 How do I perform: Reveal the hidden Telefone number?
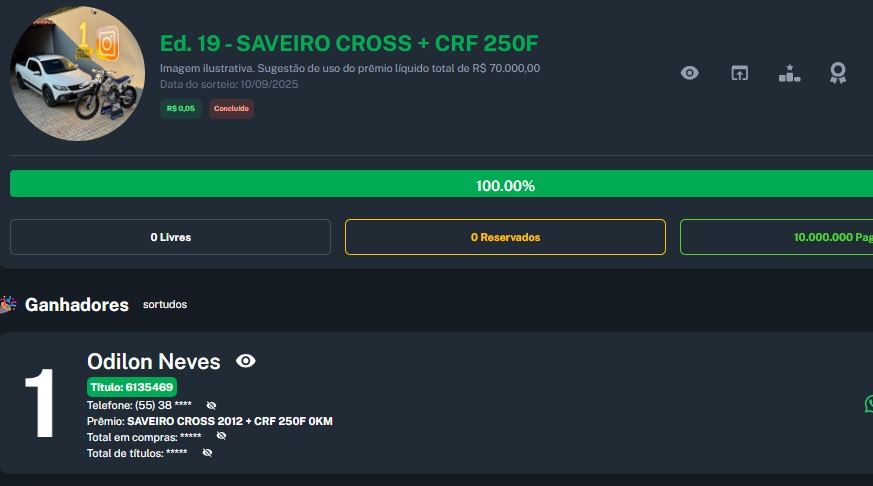click(x=211, y=405)
